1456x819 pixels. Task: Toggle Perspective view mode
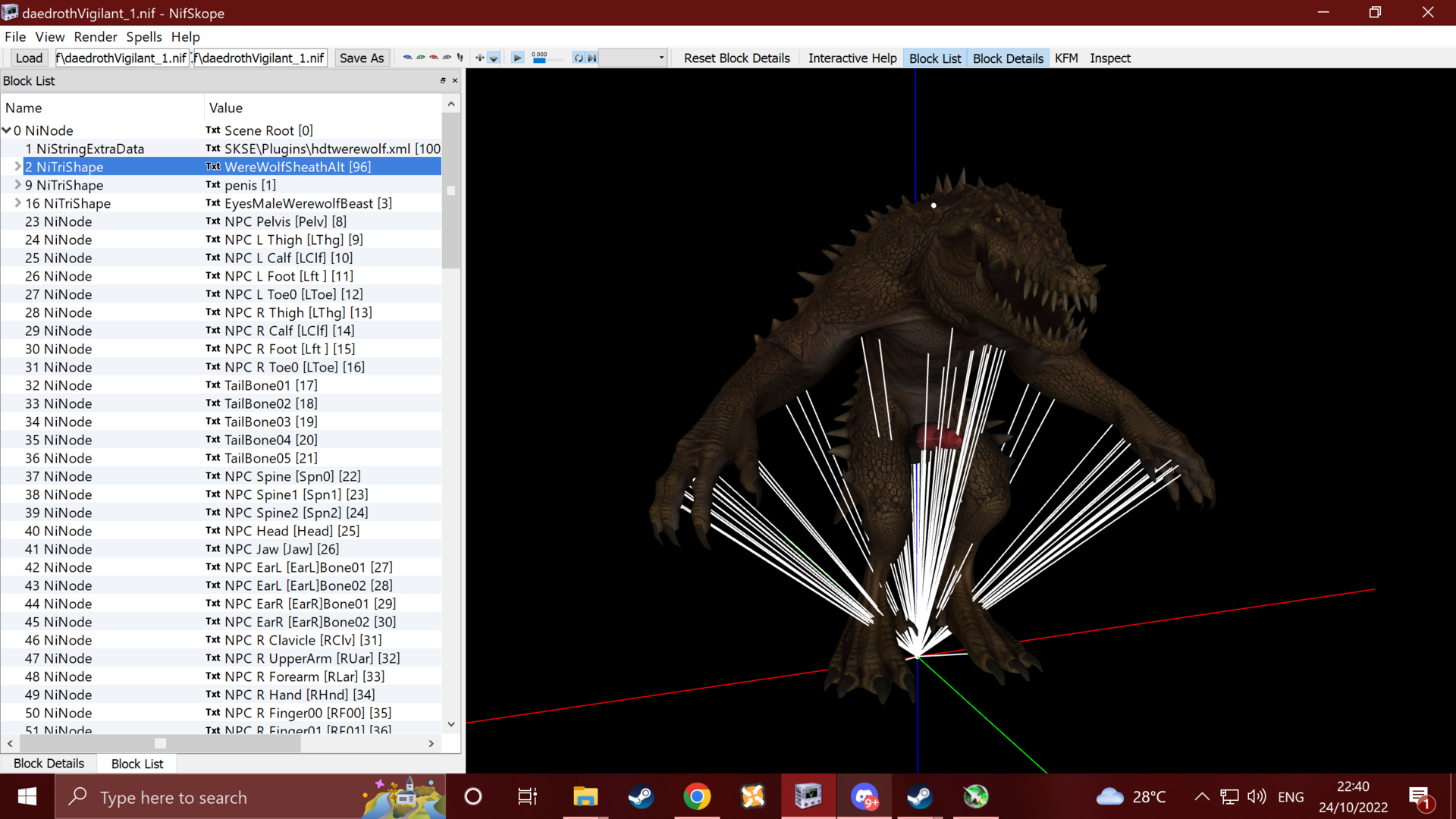point(494,58)
